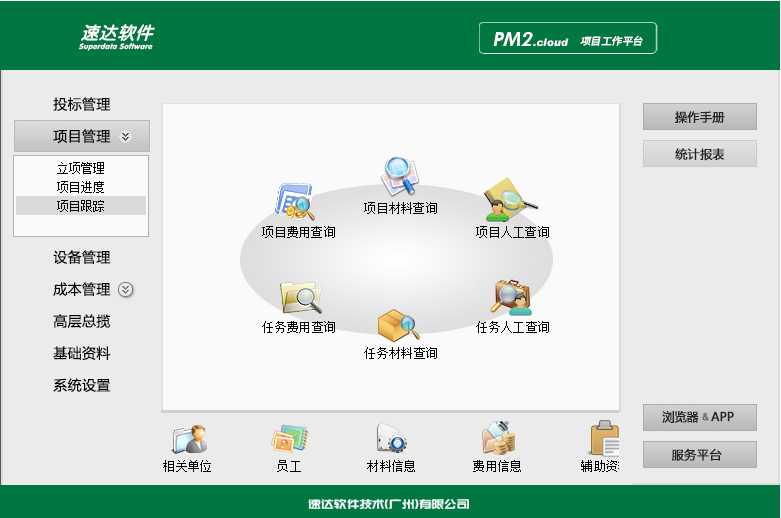Click 速达软件技术(广州)有限公司 footer text
The height and width of the screenshot is (518, 781).
click(x=389, y=504)
